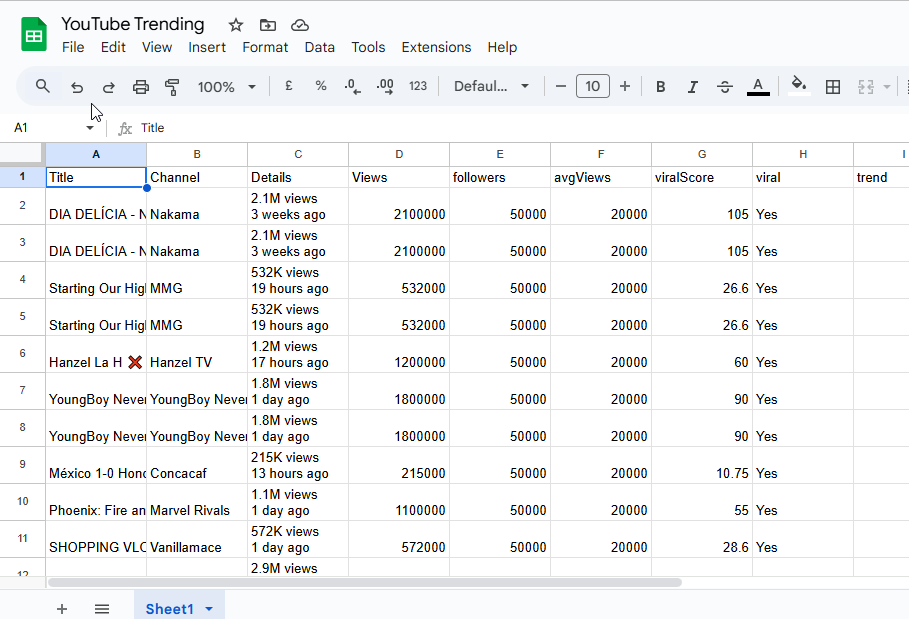Open the File menu
The image size is (909, 619).
73,47
